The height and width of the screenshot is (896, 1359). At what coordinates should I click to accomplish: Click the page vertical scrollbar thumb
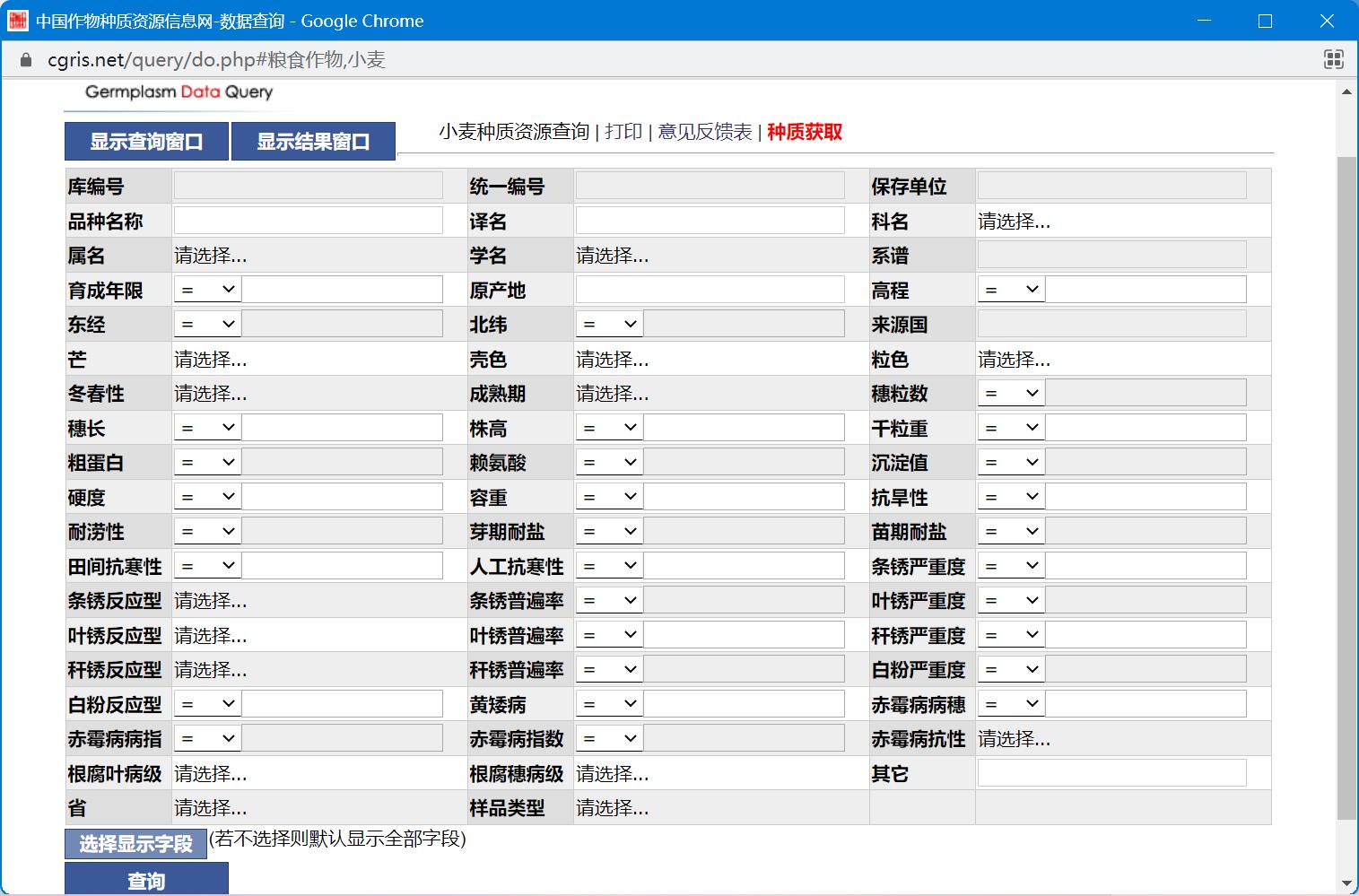1346,488
